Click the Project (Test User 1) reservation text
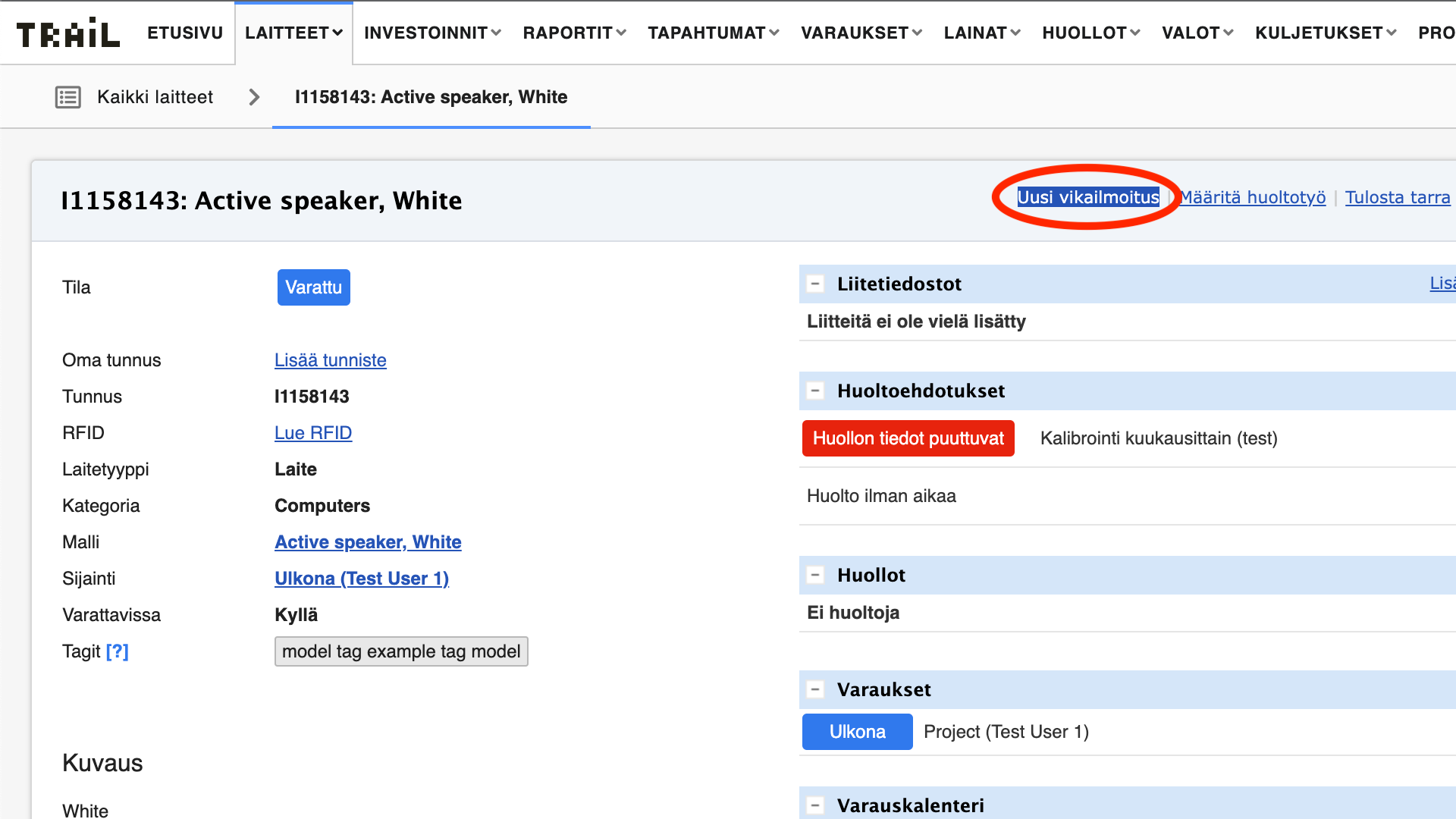Viewport: 1456px width, 819px height. [x=1006, y=732]
